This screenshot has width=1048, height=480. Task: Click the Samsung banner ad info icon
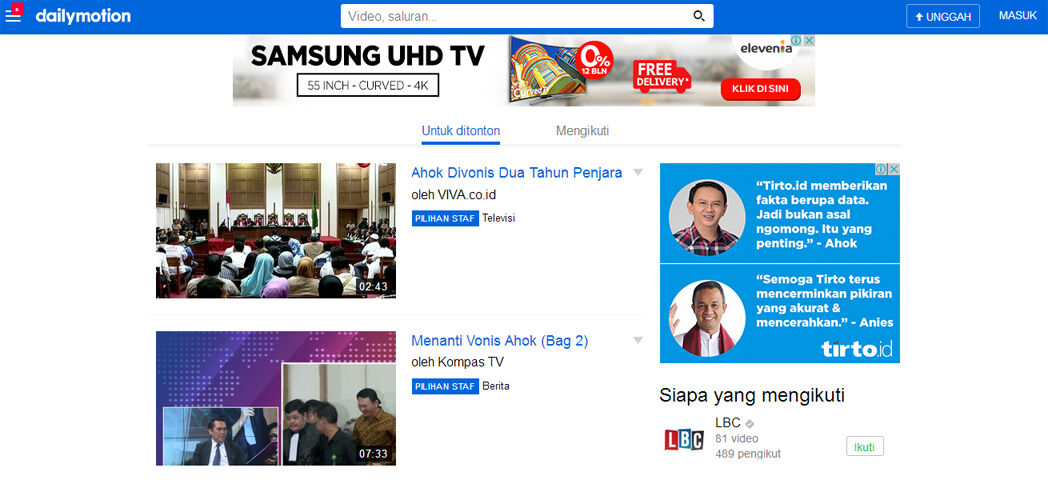797,41
